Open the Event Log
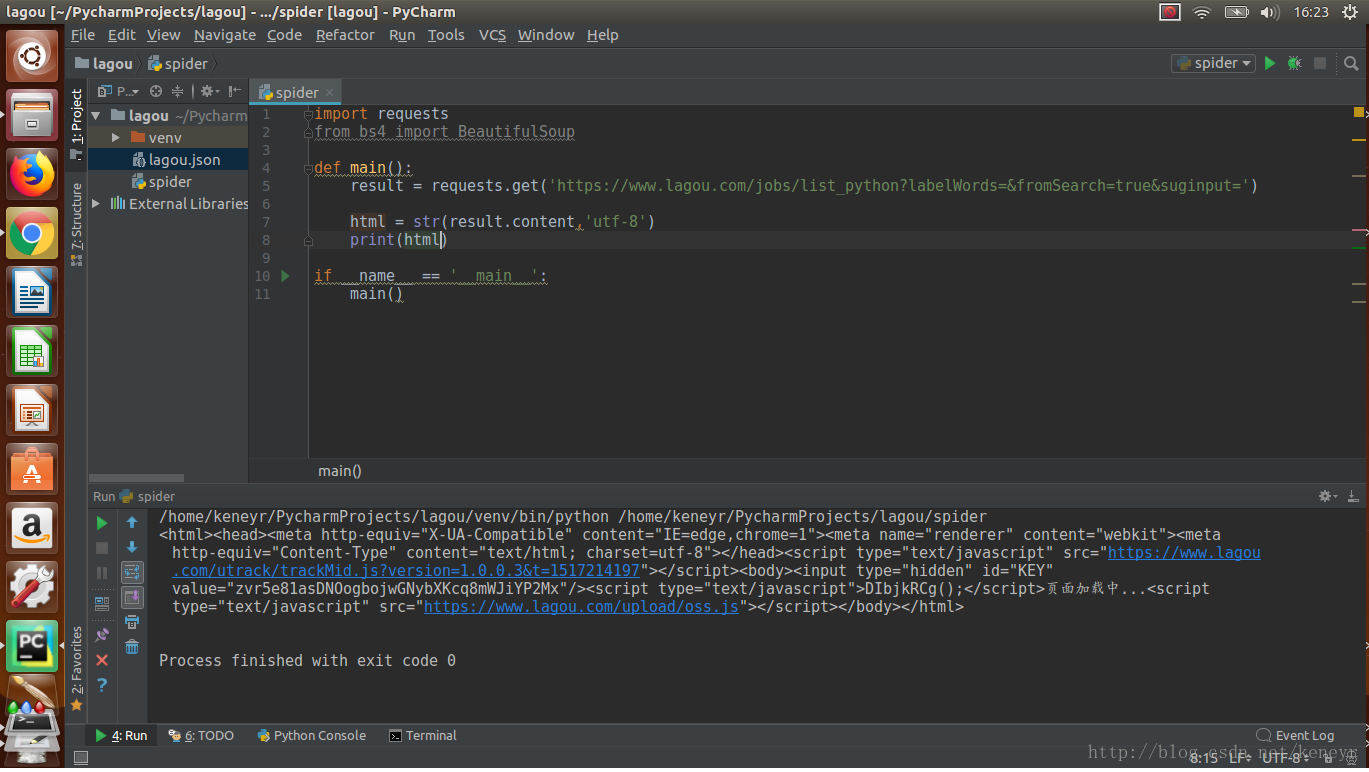Screen dimensions: 1369x772 pos(1295,735)
